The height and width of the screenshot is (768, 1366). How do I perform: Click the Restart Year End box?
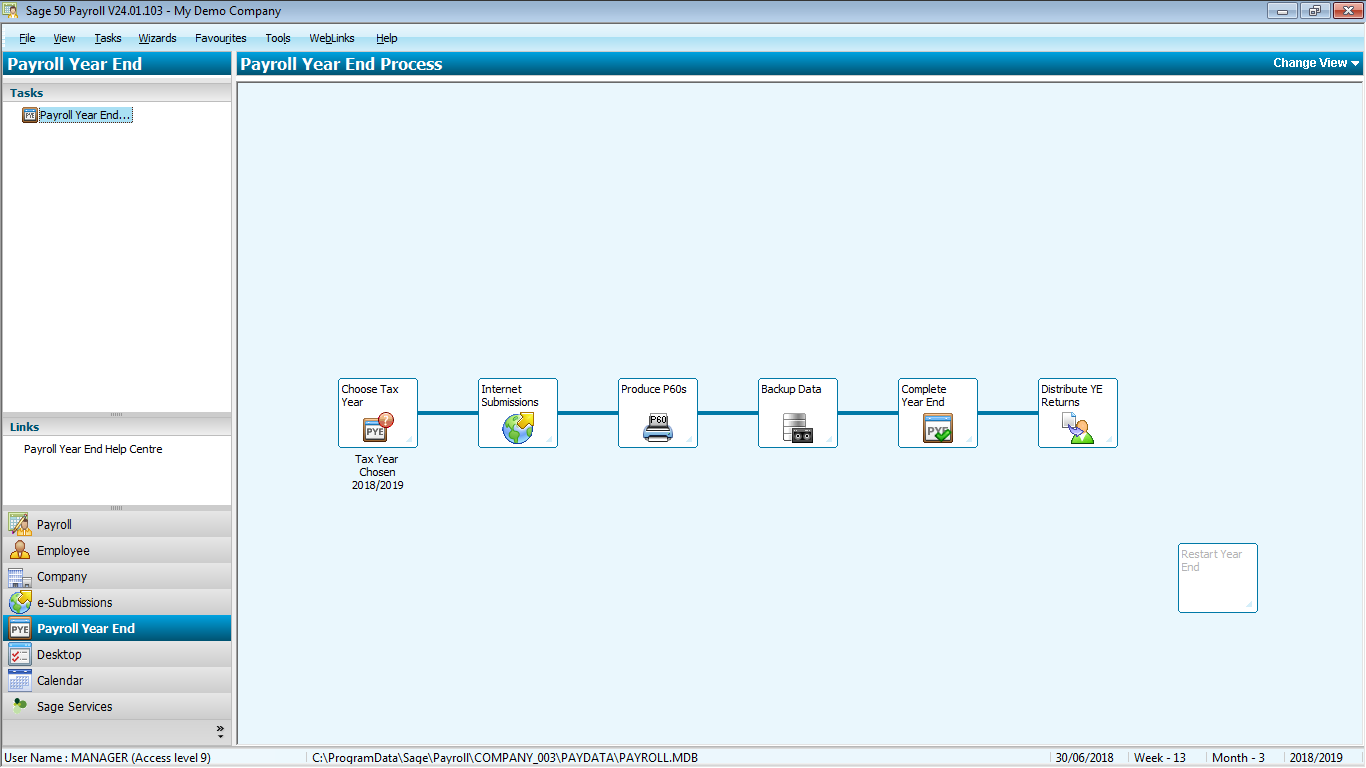coord(1217,577)
